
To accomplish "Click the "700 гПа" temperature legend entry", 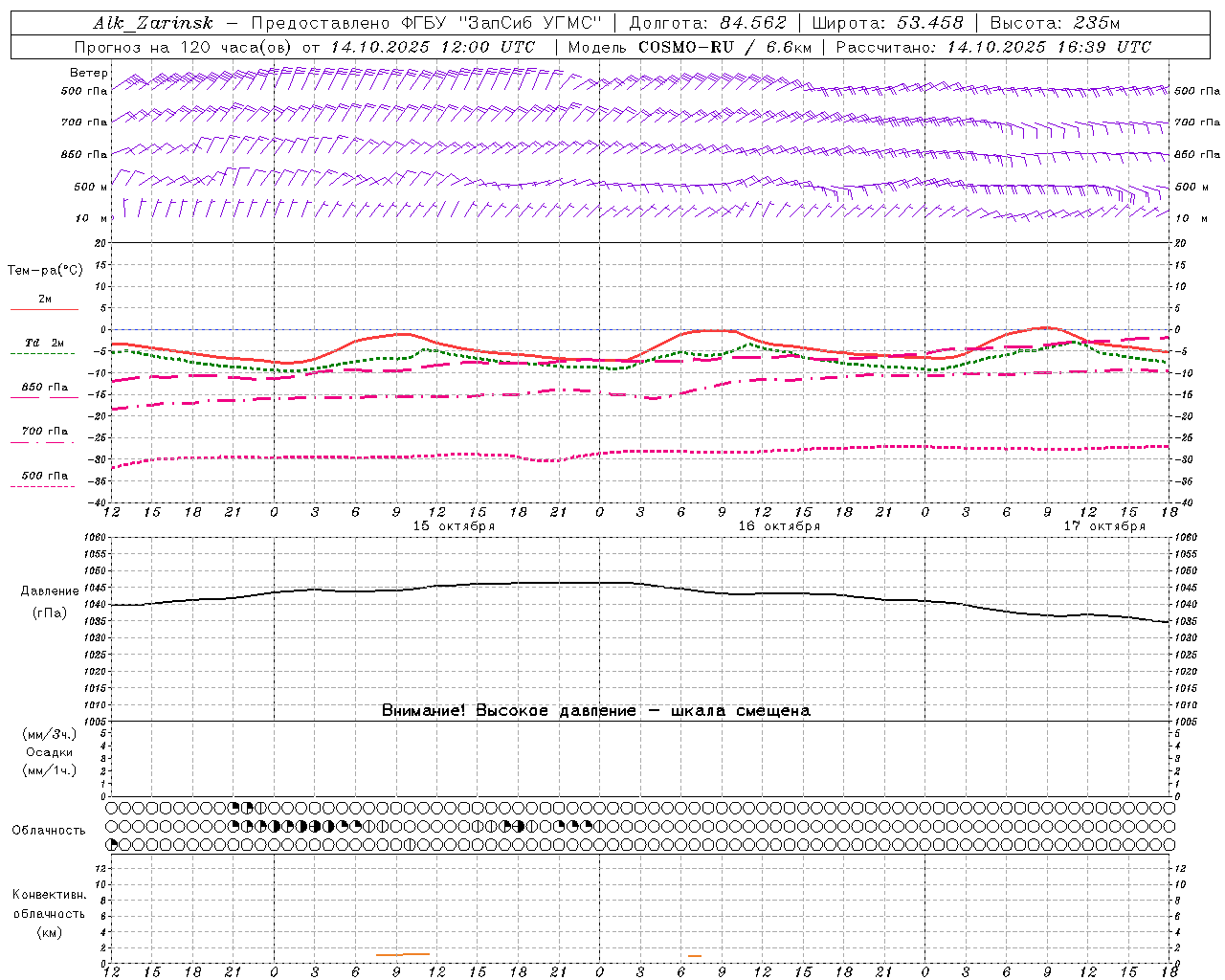I will click(44, 432).
